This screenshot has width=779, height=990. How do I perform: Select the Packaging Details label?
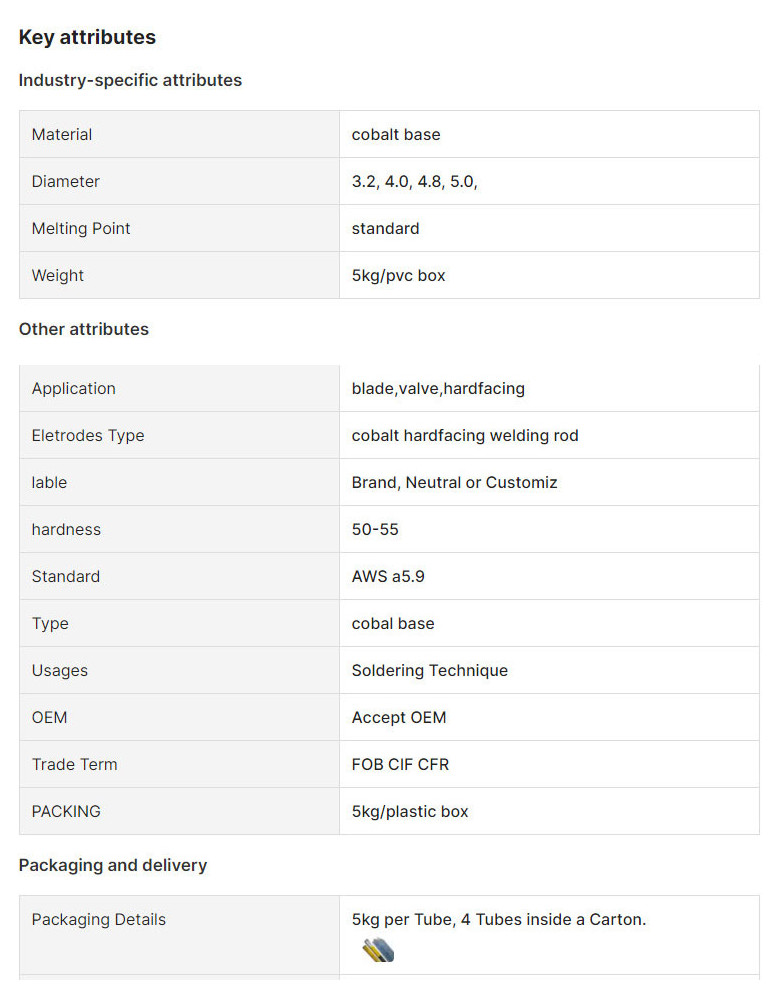tap(99, 919)
